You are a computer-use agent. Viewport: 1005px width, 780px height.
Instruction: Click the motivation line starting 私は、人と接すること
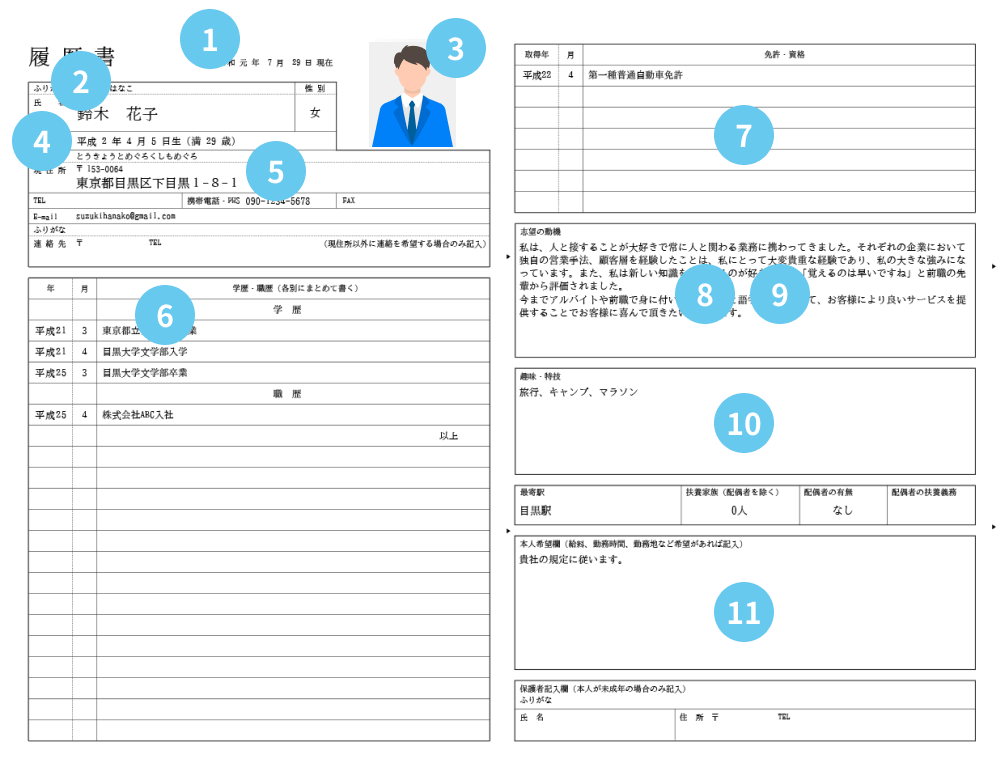coord(742,247)
